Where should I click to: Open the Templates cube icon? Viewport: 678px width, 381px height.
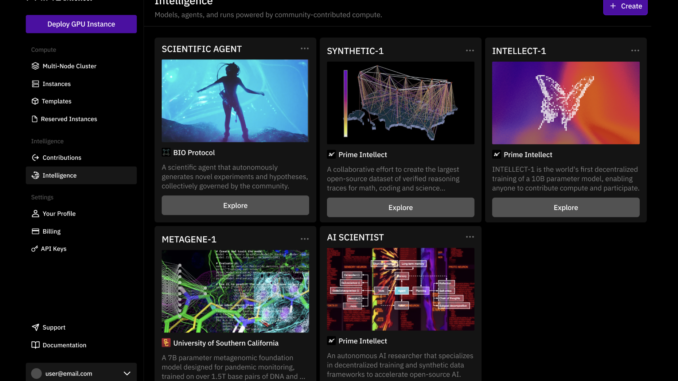[x=35, y=101]
